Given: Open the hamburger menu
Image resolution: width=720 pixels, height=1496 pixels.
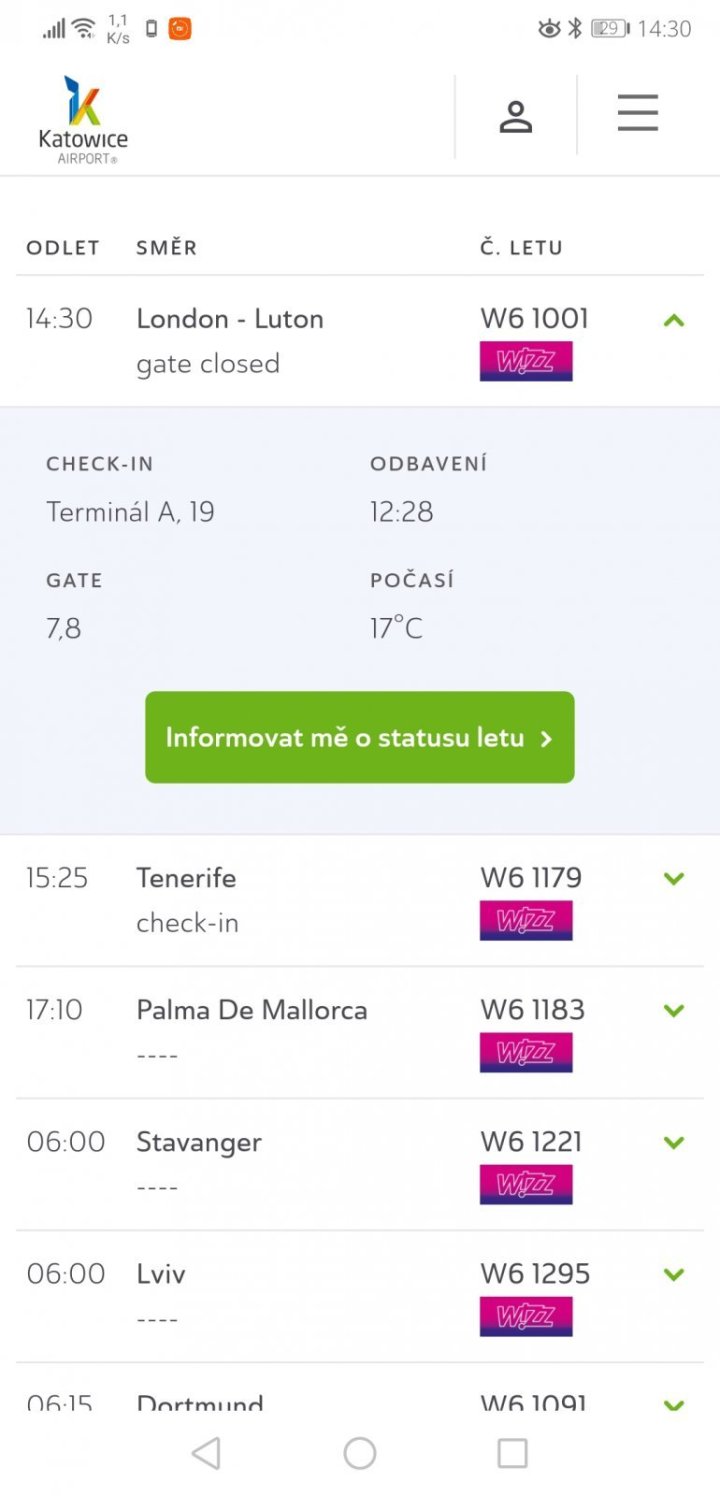Looking at the screenshot, I should point(637,113).
